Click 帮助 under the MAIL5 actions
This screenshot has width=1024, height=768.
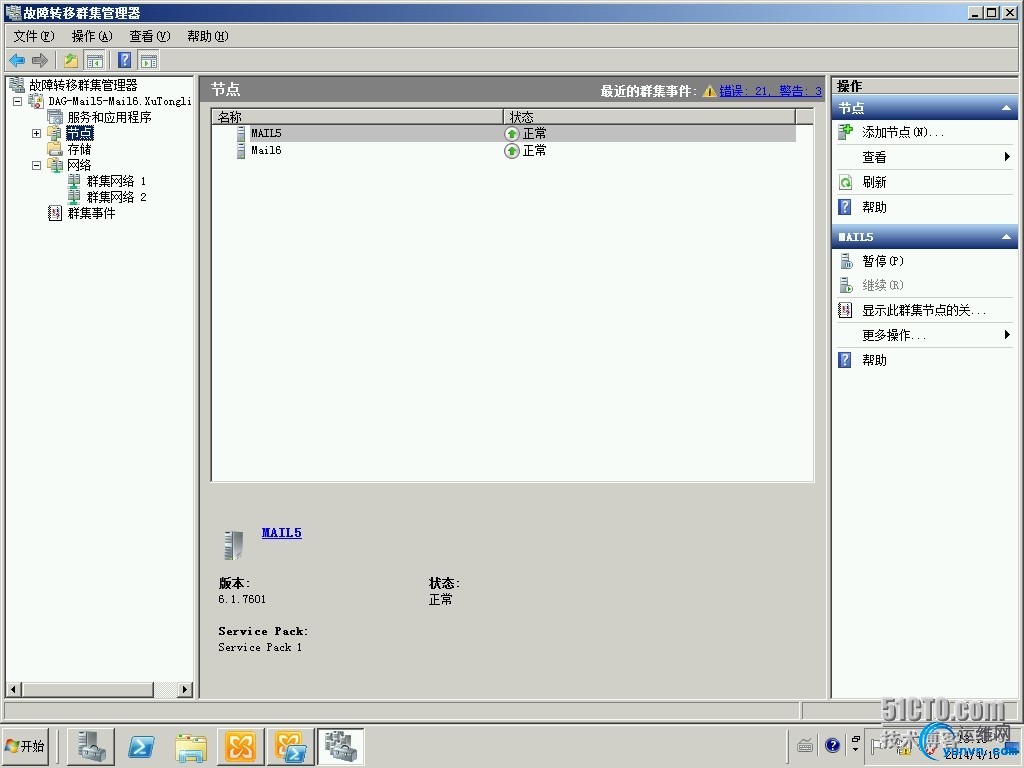pyautogui.click(x=874, y=360)
